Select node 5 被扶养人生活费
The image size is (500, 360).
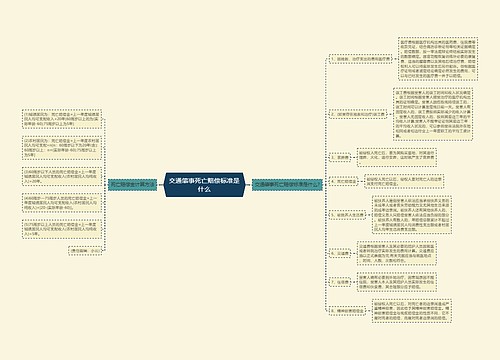[x=347, y=215]
